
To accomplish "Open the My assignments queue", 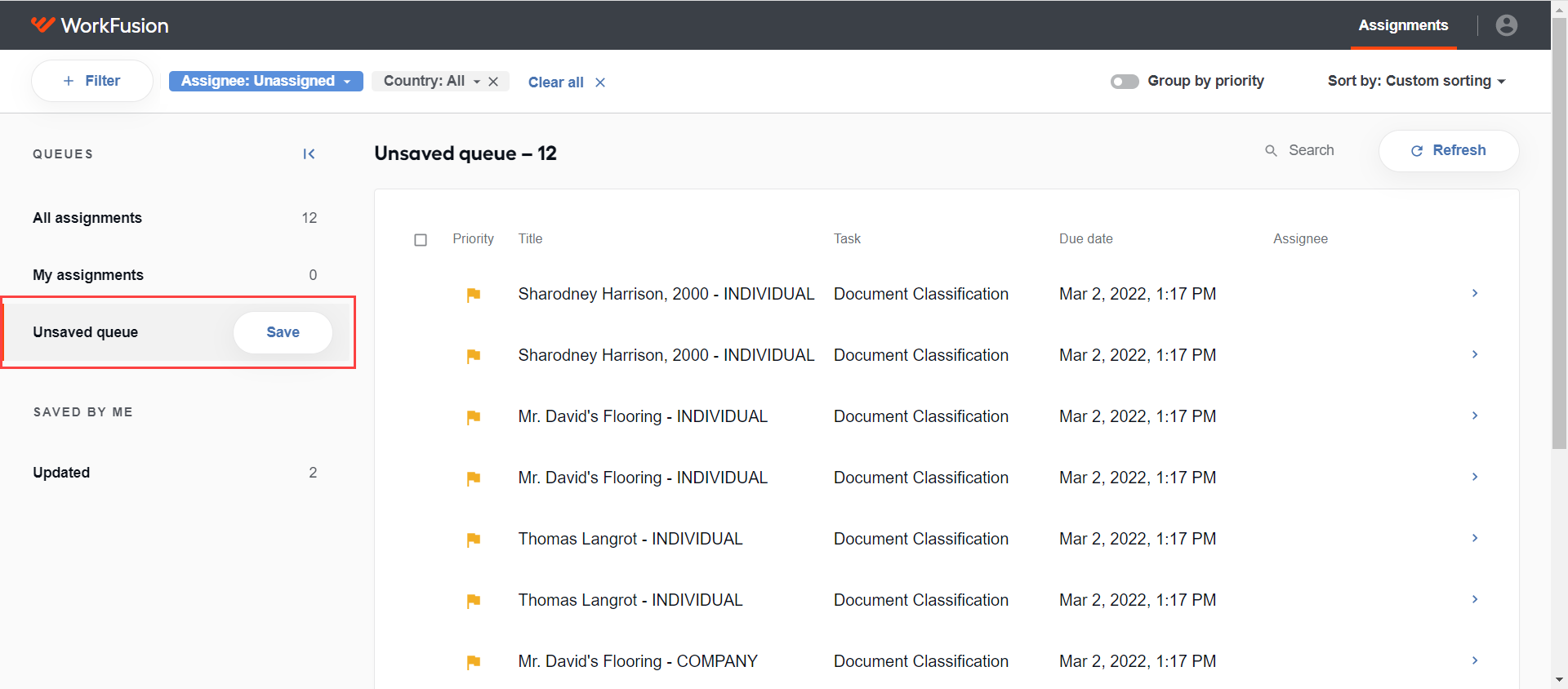I will coord(175,275).
